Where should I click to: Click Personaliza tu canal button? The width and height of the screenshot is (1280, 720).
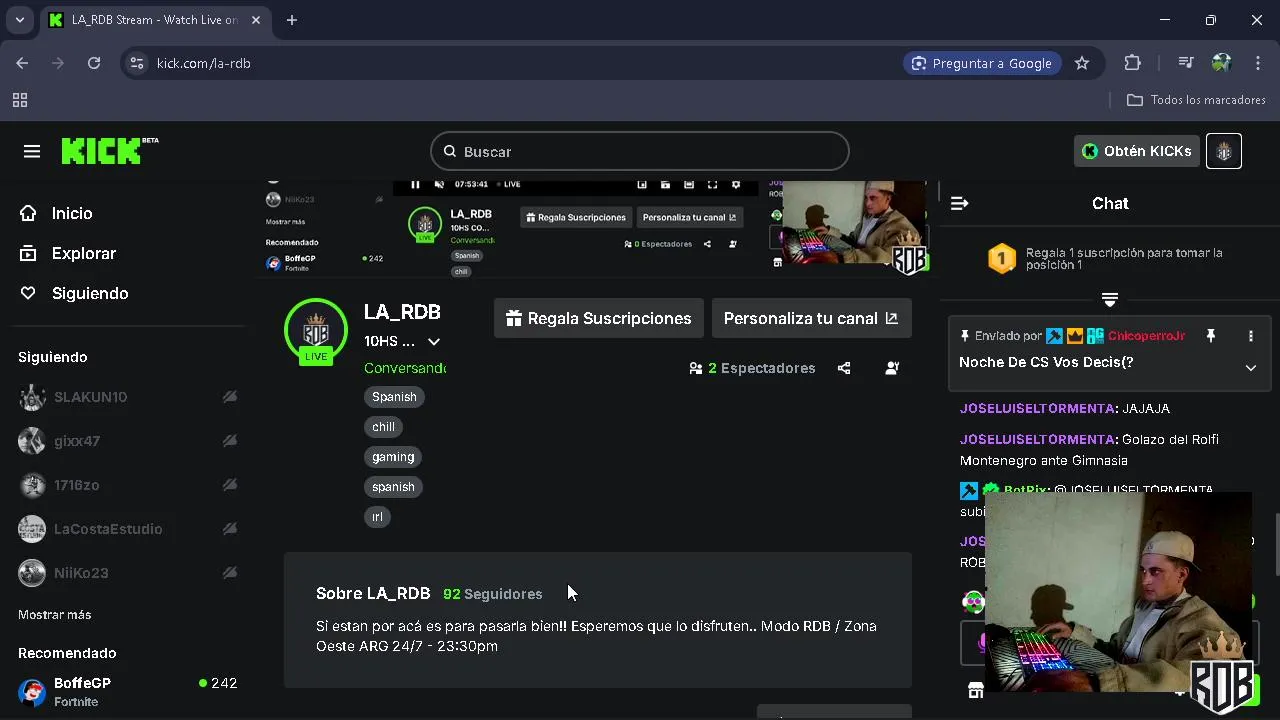811,318
